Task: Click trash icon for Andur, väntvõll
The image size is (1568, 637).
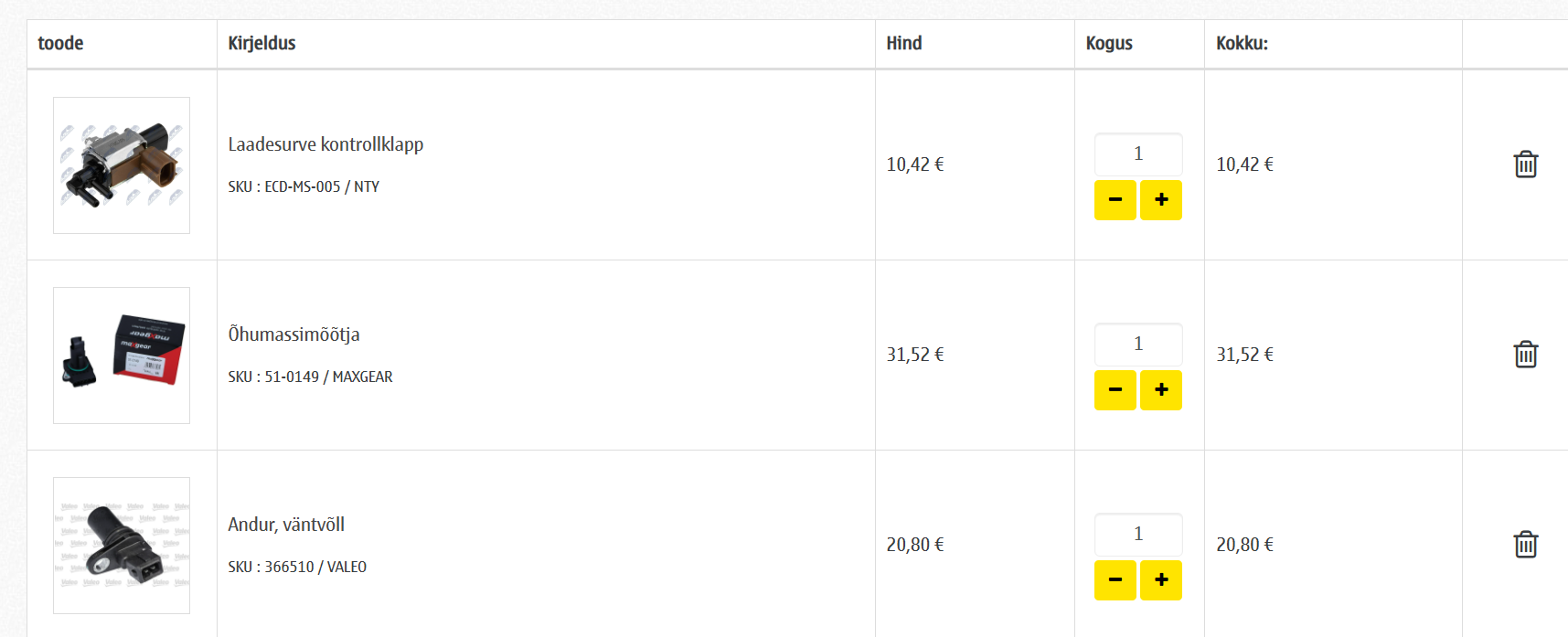Action: click(1526, 545)
